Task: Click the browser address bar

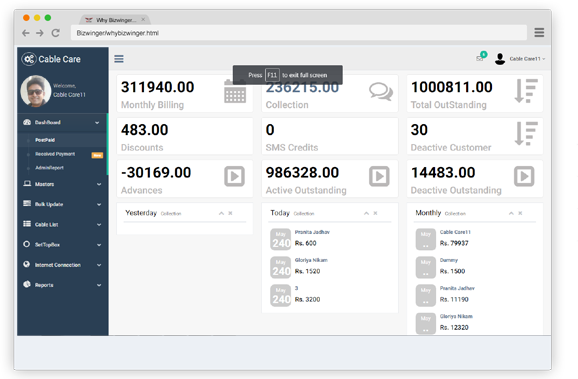Action: tap(299, 33)
